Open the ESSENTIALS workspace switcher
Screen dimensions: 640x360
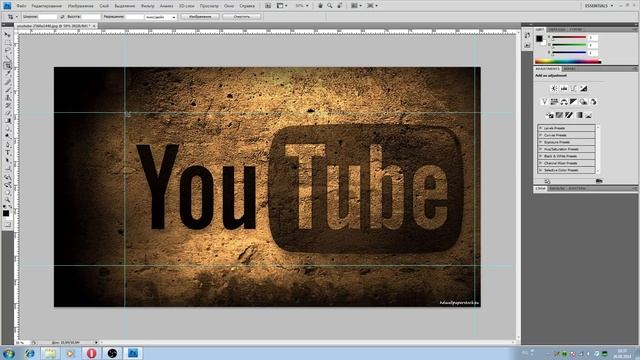click(599, 6)
